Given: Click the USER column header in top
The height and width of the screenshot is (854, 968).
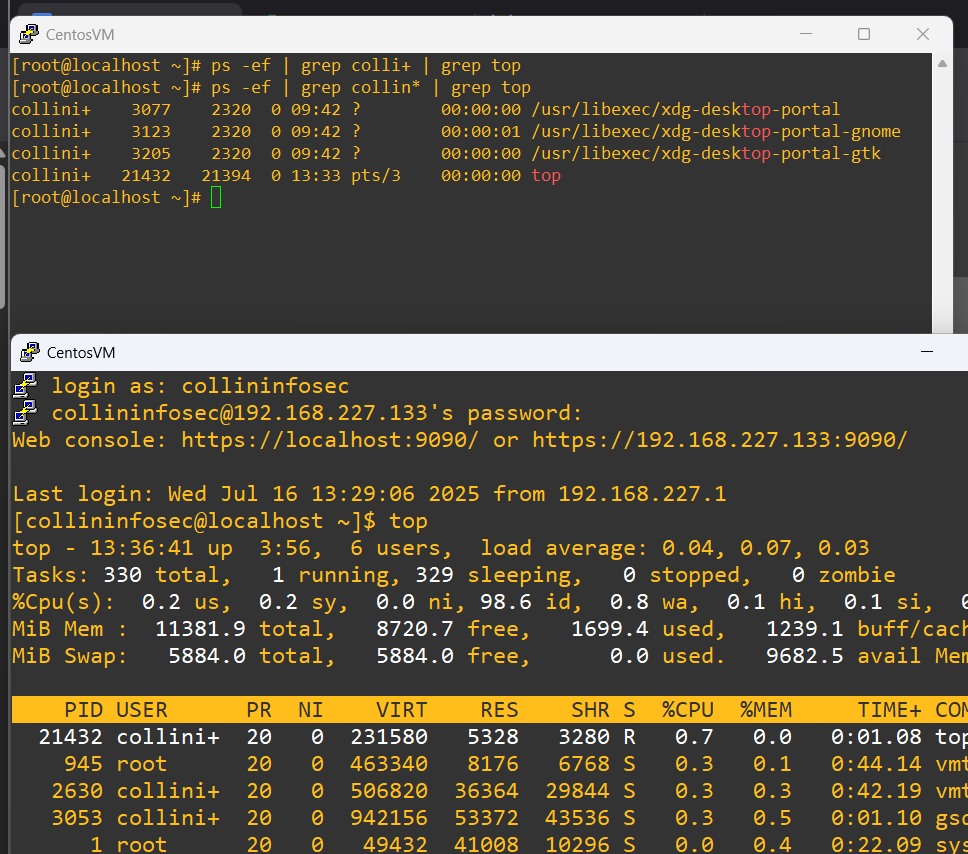Looking at the screenshot, I should (142, 710).
